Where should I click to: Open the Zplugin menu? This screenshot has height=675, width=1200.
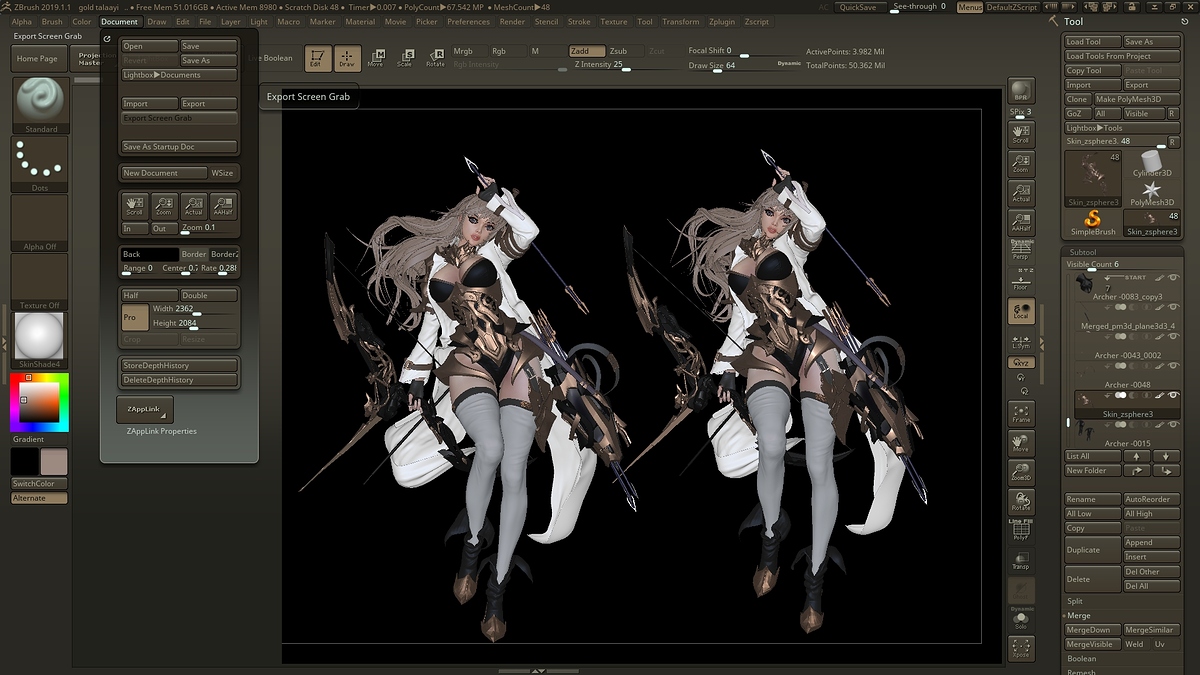[x=720, y=21]
